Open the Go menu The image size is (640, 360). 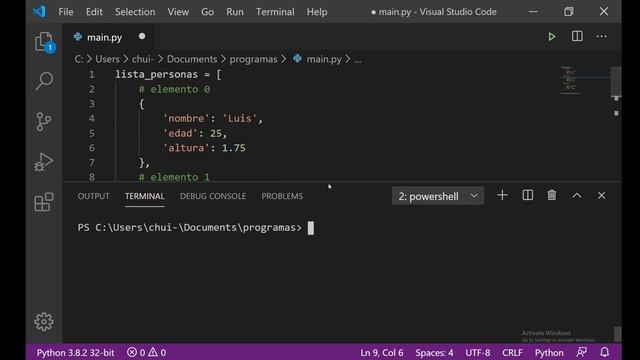click(x=207, y=12)
